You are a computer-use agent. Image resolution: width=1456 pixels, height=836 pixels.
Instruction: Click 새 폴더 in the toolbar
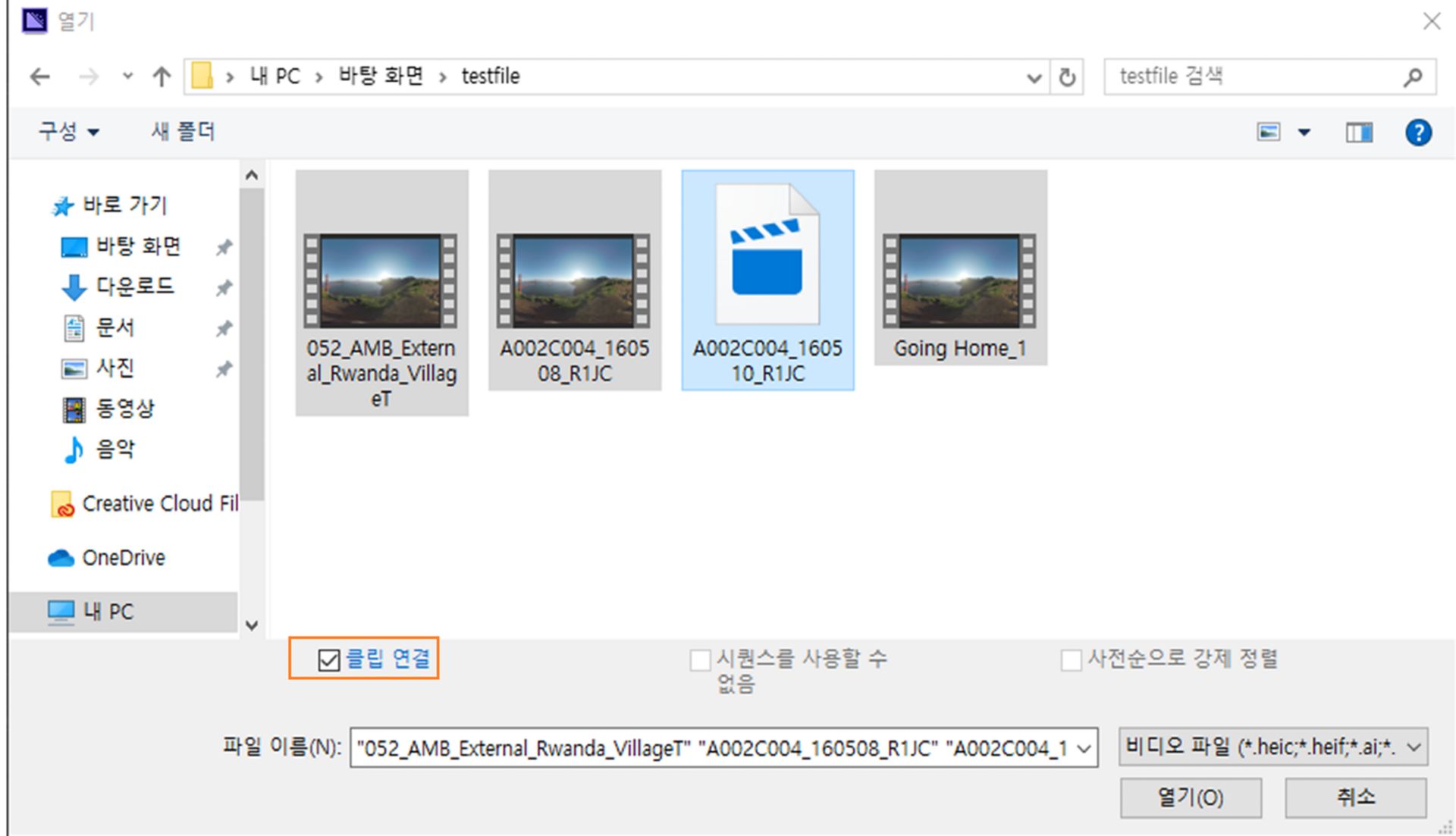(x=183, y=132)
